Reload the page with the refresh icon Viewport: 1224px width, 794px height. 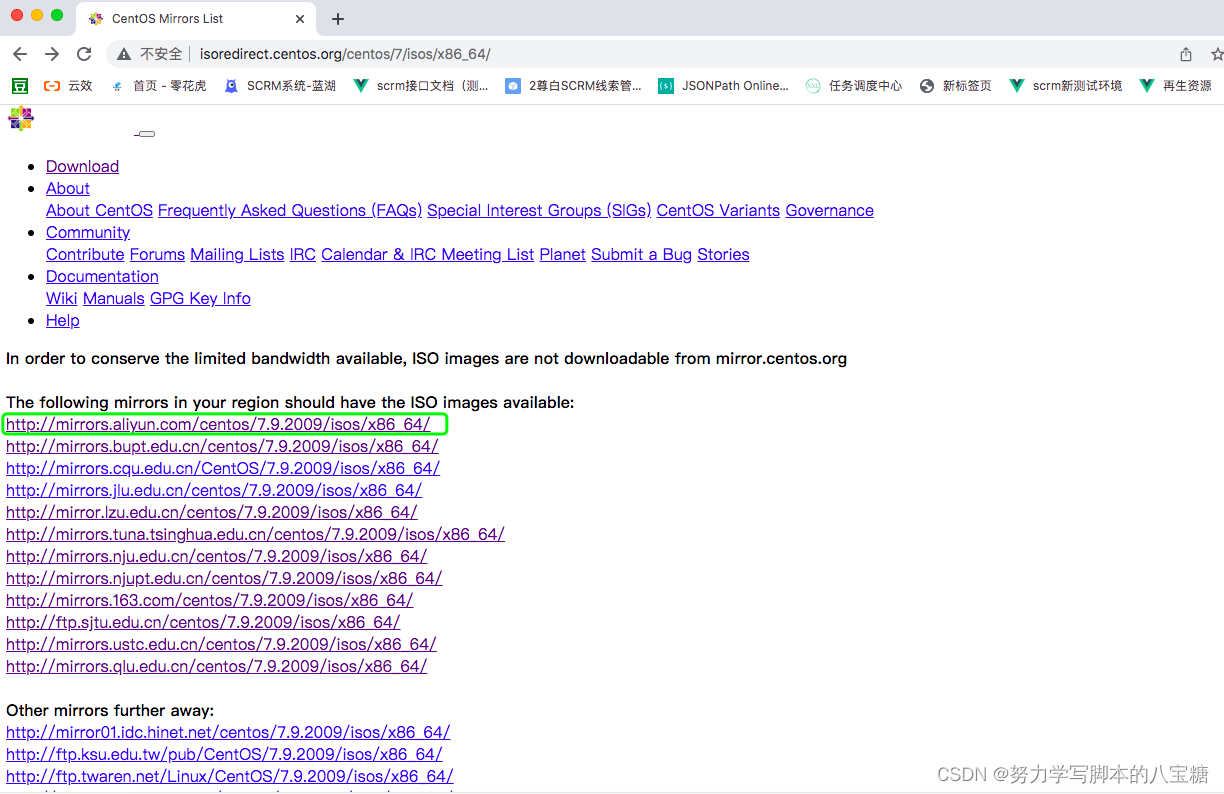tap(84, 54)
